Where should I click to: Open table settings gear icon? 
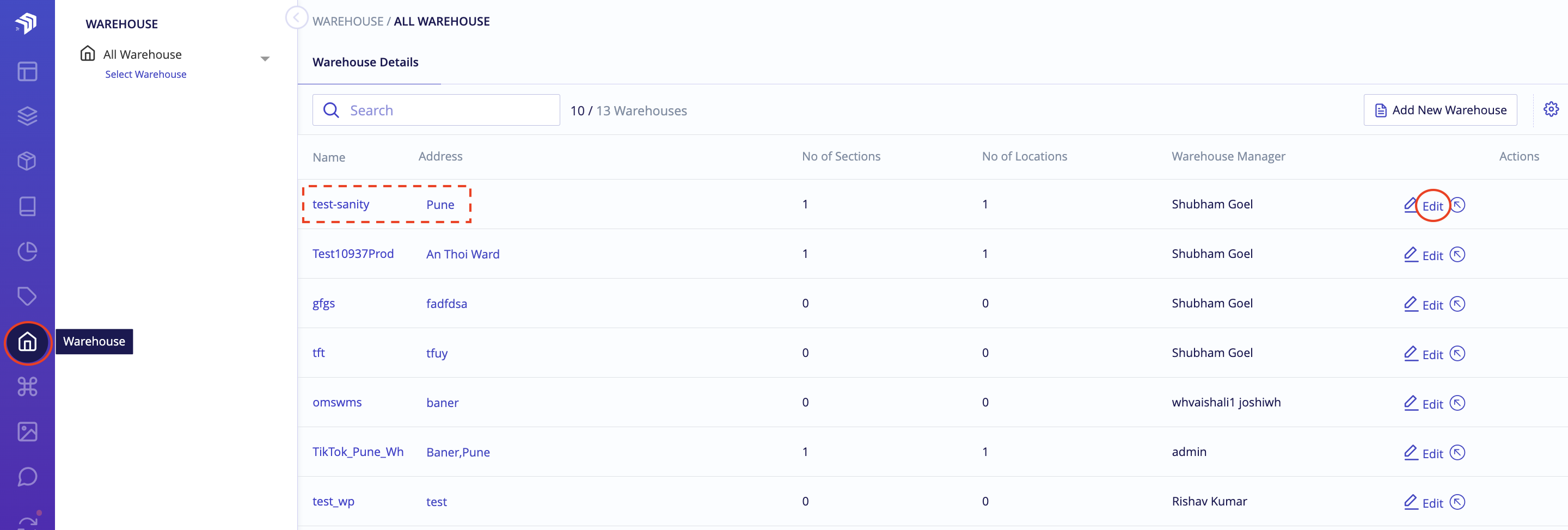point(1551,109)
